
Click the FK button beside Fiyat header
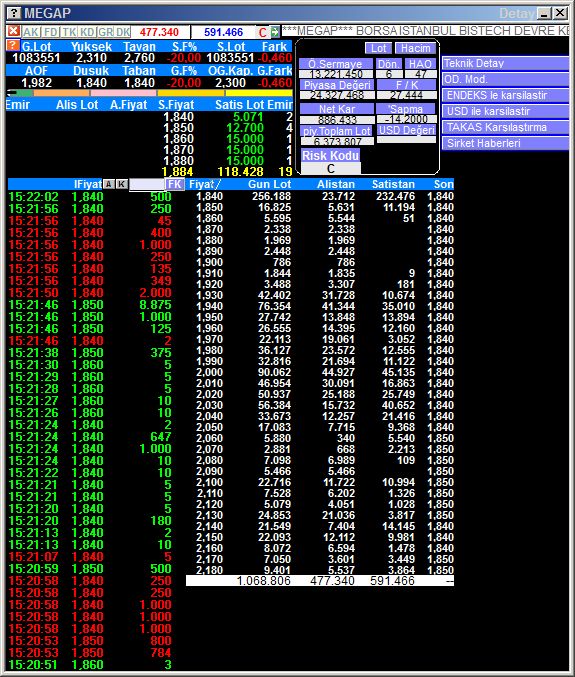click(x=175, y=184)
